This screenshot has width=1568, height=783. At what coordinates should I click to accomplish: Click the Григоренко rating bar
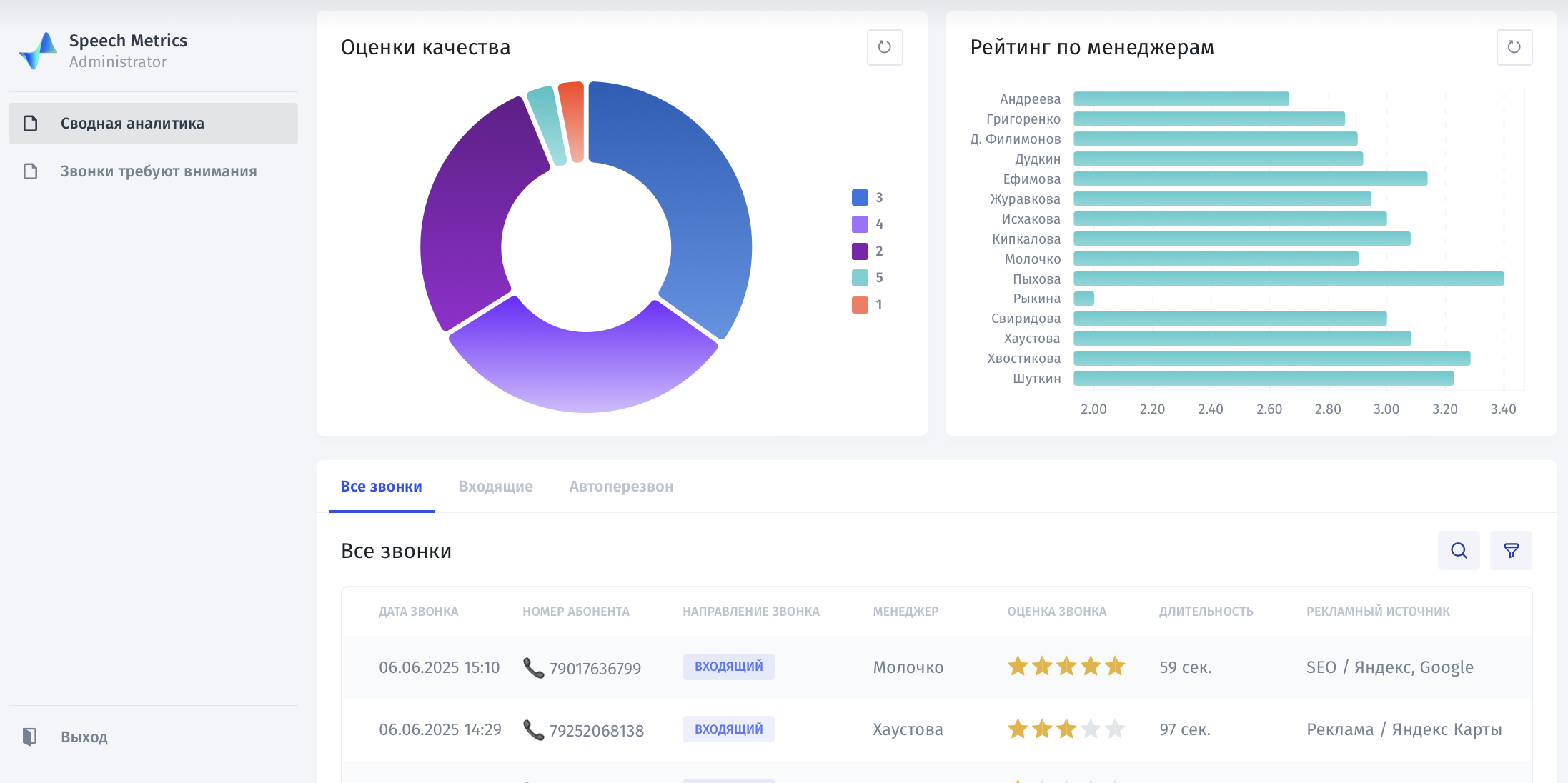tap(1209, 119)
